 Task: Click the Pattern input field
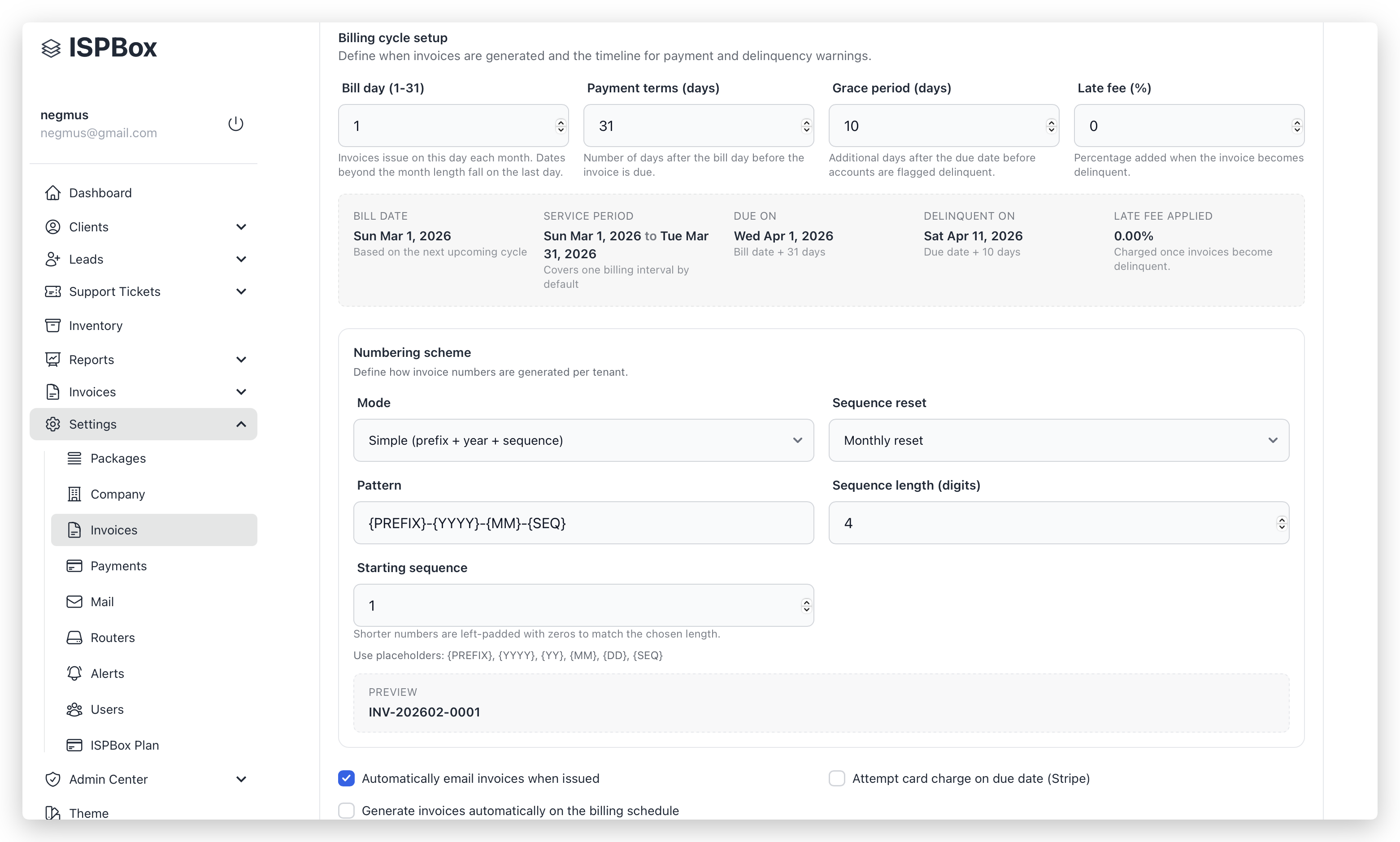pos(583,523)
